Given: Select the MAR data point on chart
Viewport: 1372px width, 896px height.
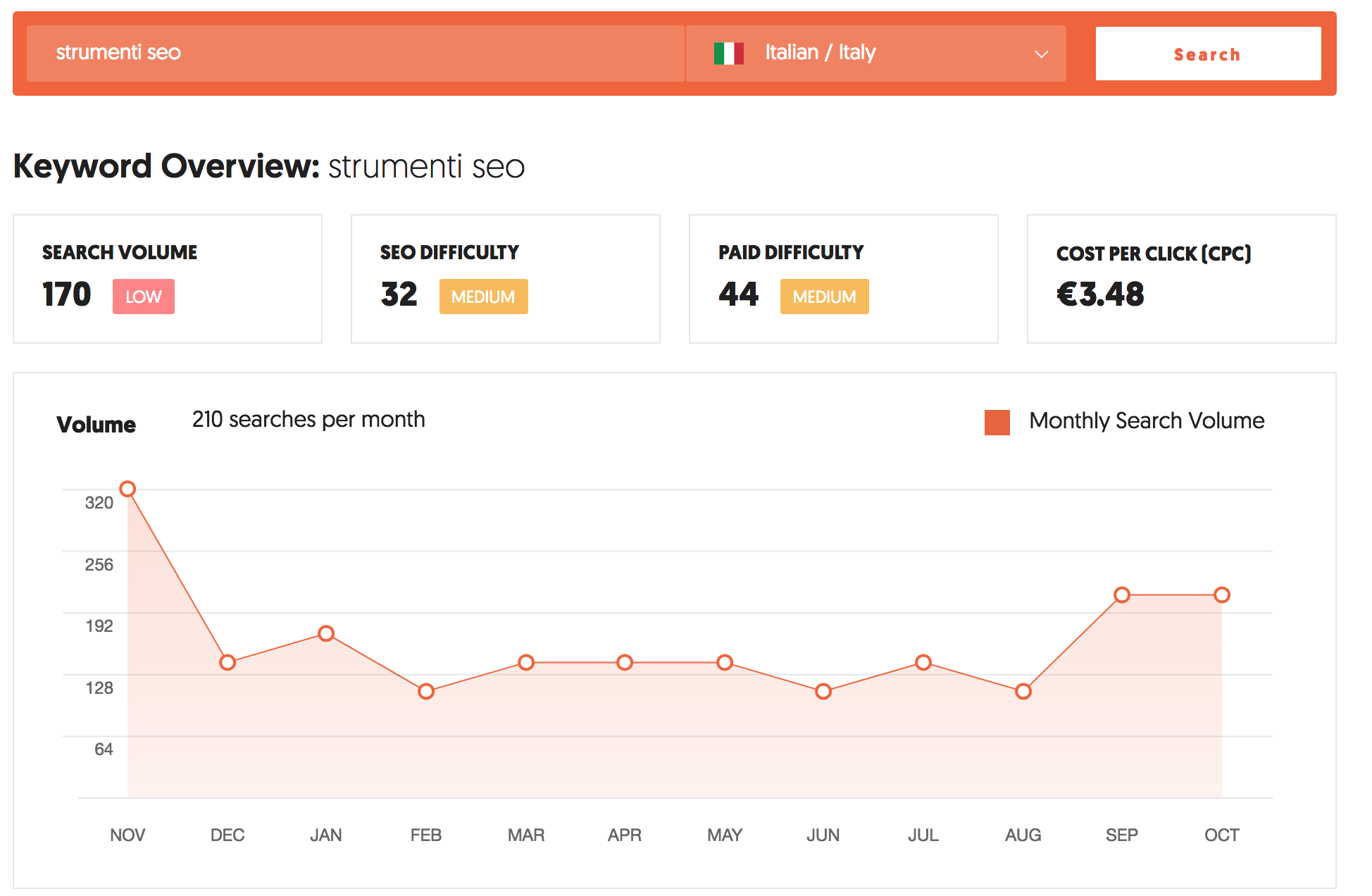Looking at the screenshot, I should (526, 662).
